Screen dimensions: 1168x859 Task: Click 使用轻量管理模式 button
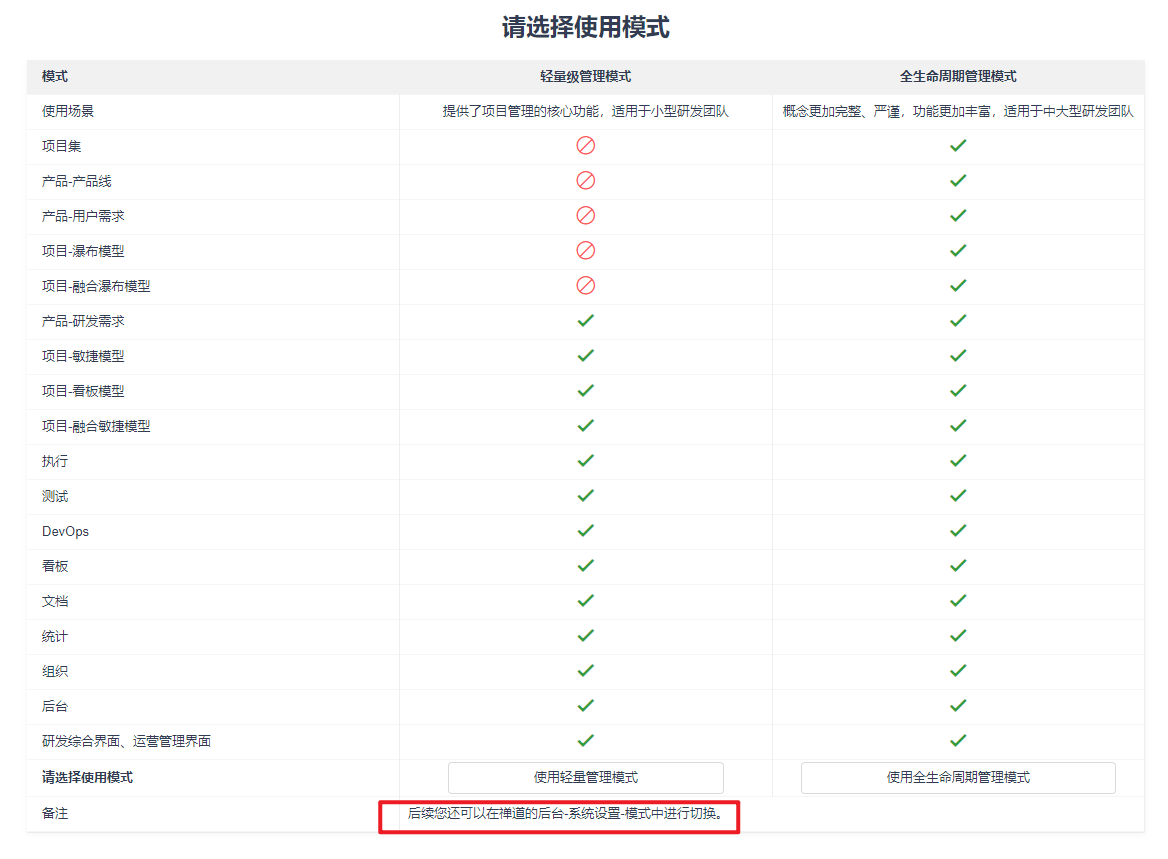[585, 777]
